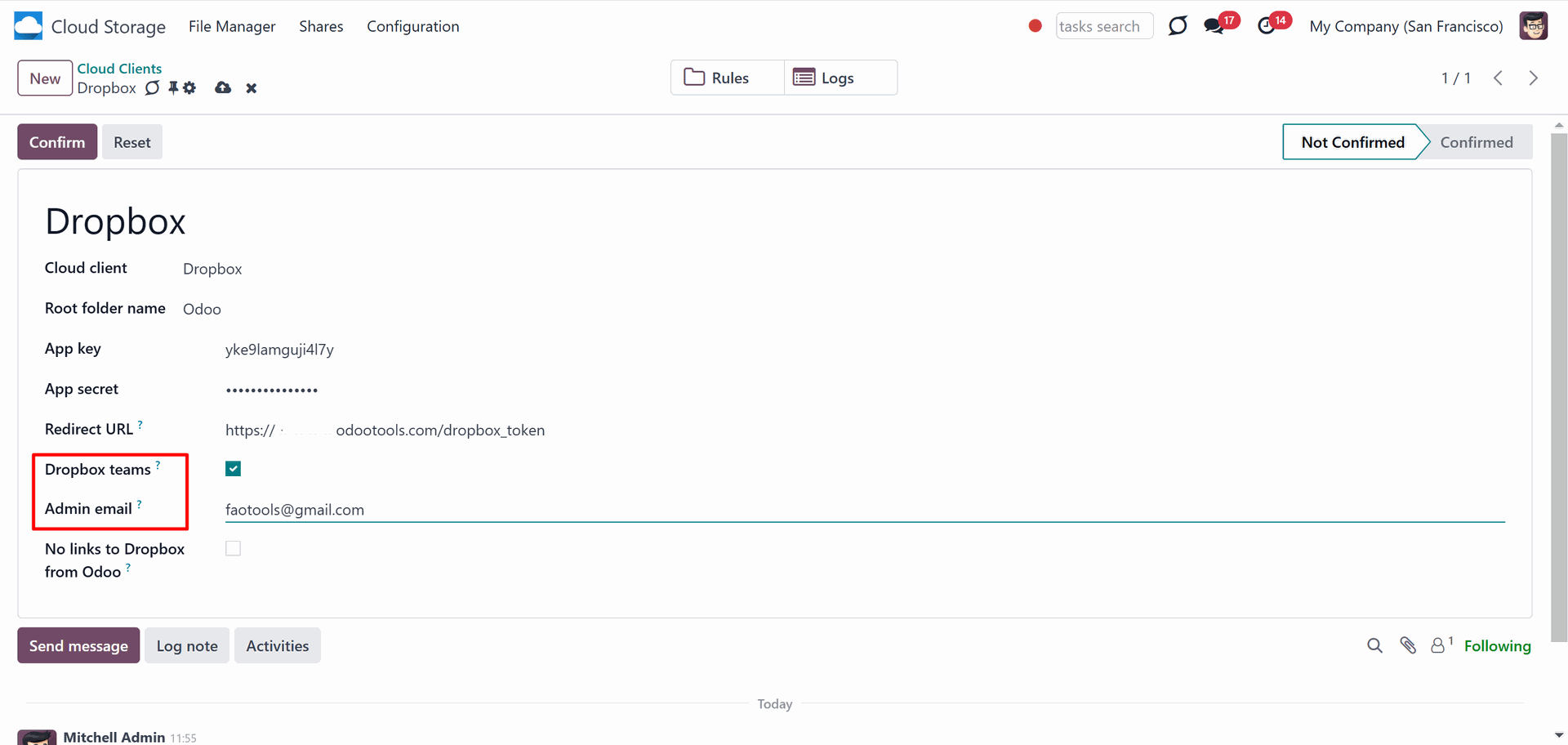Click the Dropbox record title heading

[x=115, y=221]
